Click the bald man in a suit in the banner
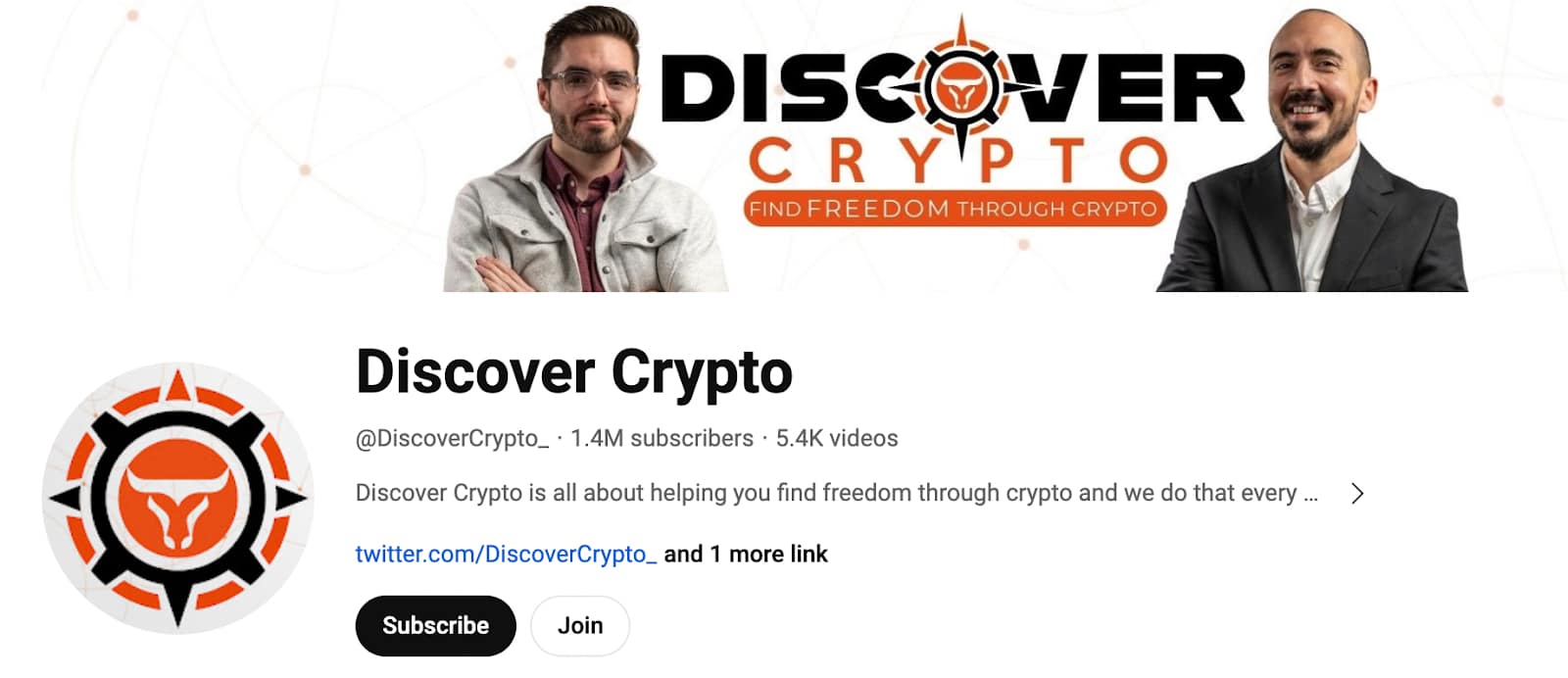Image resolution: width=1568 pixels, height=678 pixels. tap(1313, 152)
